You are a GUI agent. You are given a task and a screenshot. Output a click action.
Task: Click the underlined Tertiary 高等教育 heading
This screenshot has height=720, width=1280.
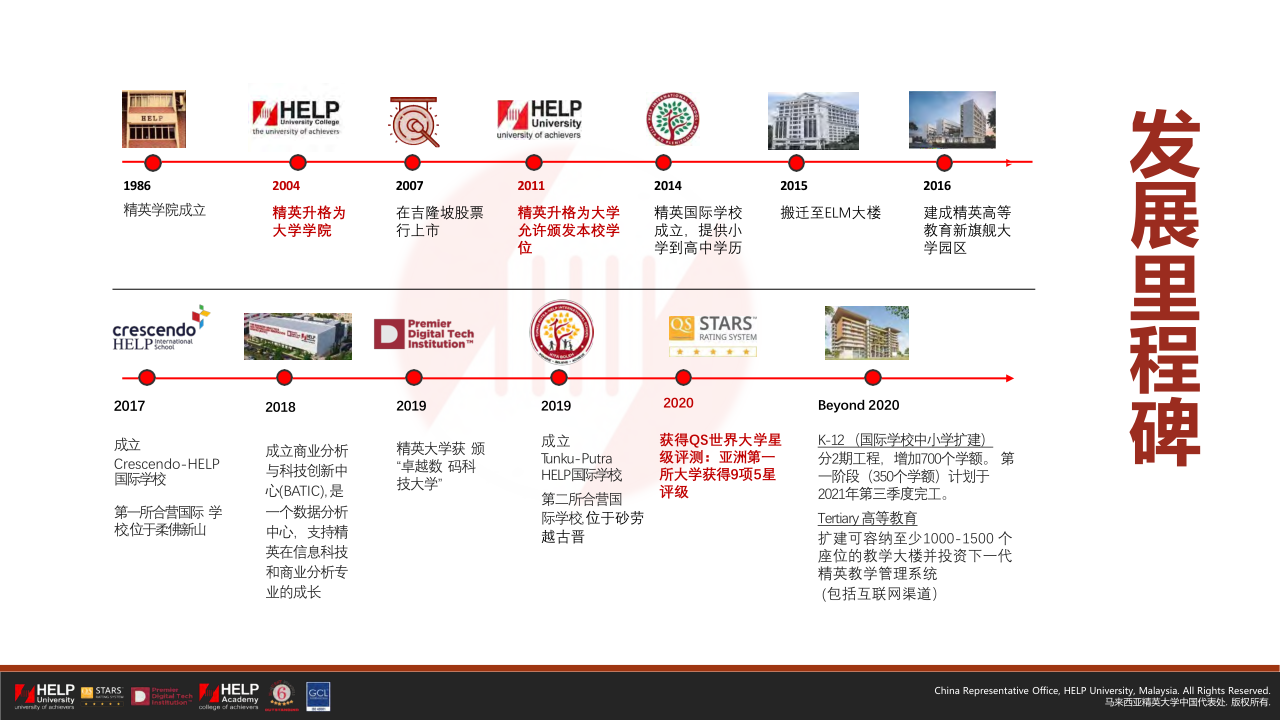(x=867, y=518)
